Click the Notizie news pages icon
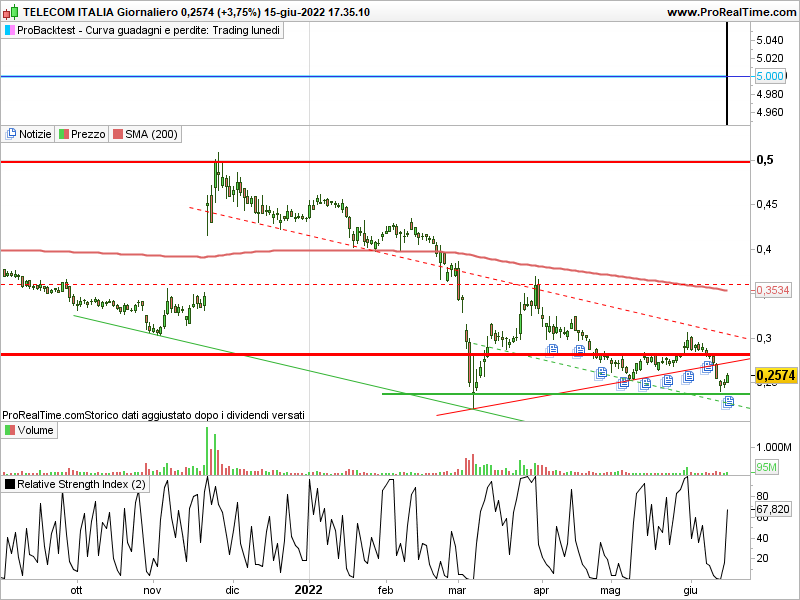Image resolution: width=800 pixels, height=600 pixels. coord(11,134)
